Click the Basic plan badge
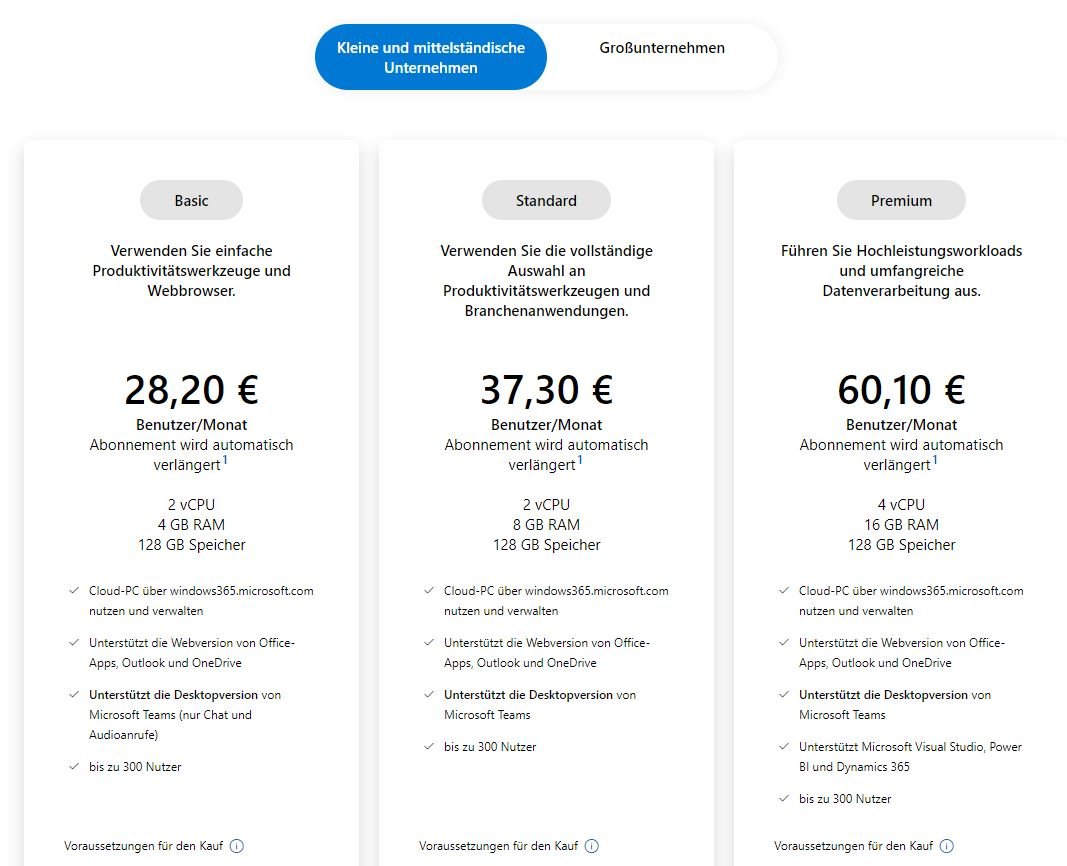 click(x=190, y=200)
